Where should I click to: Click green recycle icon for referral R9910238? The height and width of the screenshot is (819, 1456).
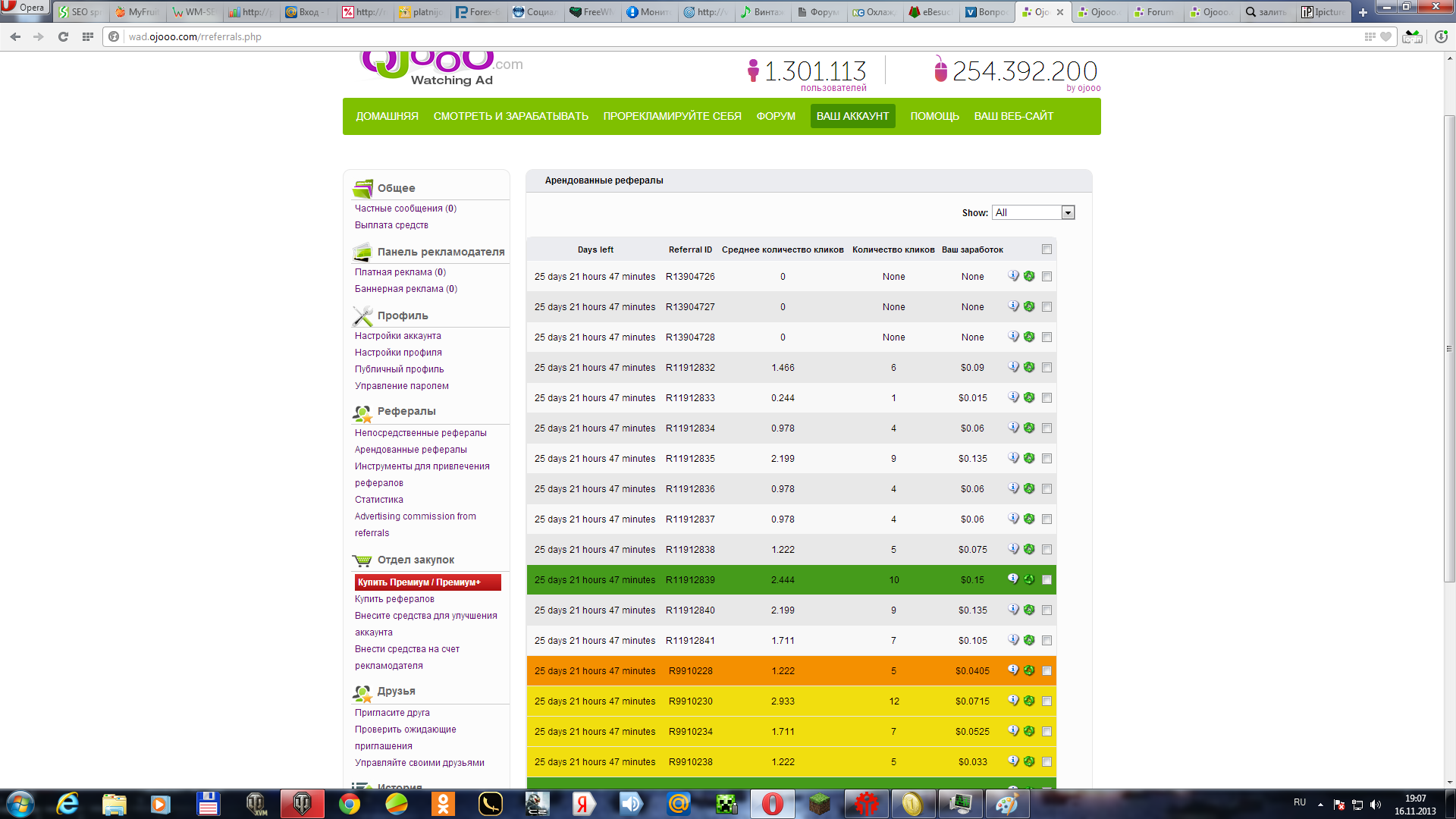pos(1029,761)
